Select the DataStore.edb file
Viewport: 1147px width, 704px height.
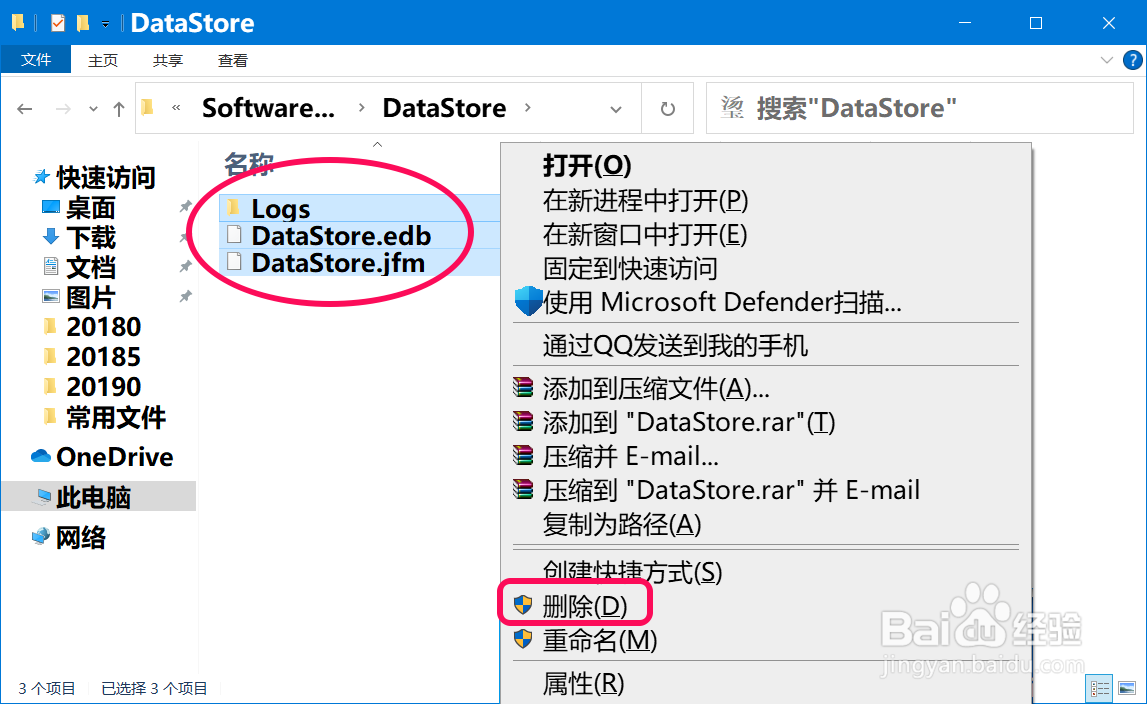[x=341, y=236]
